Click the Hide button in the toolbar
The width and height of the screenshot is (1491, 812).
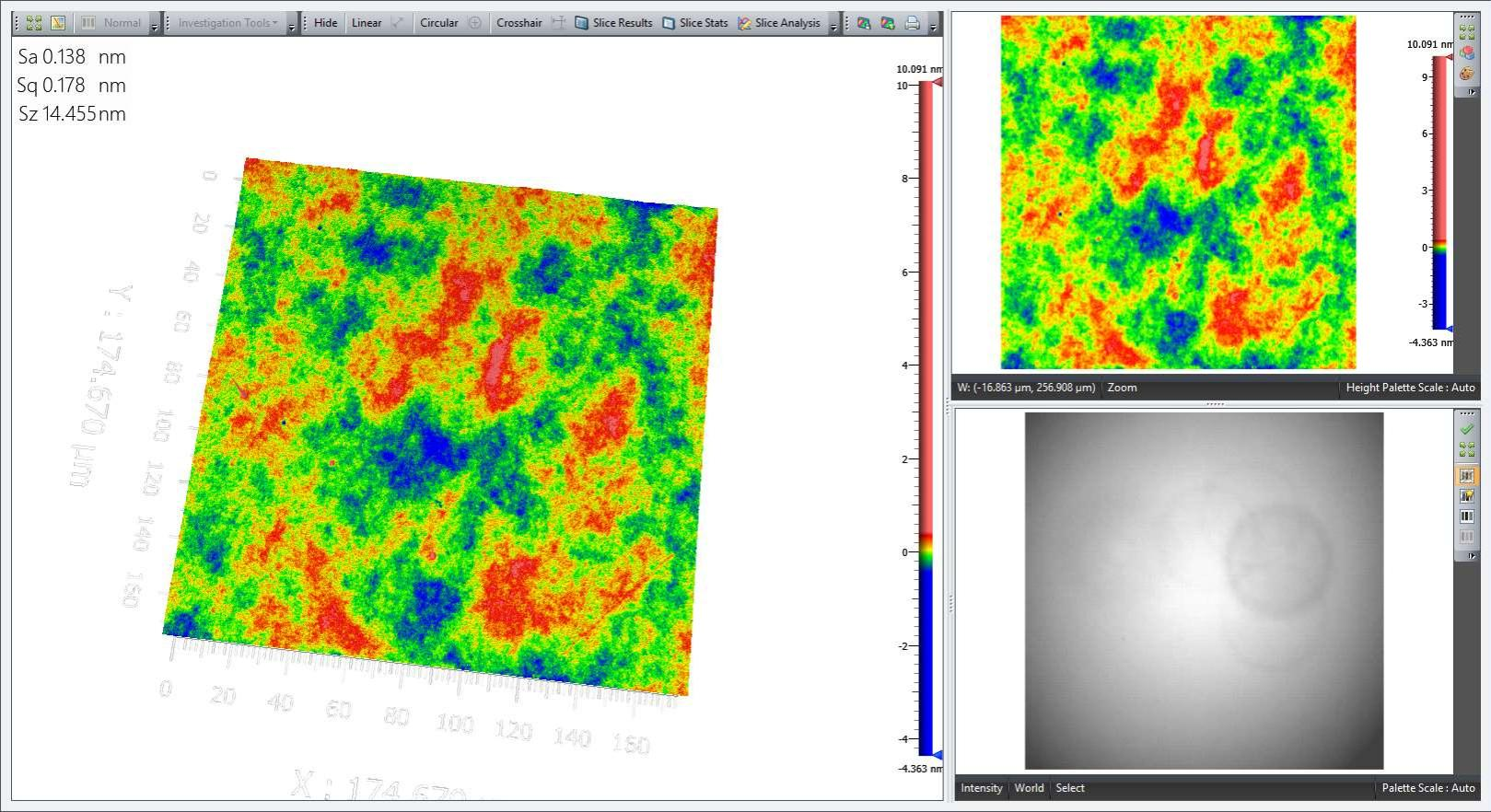(x=325, y=23)
